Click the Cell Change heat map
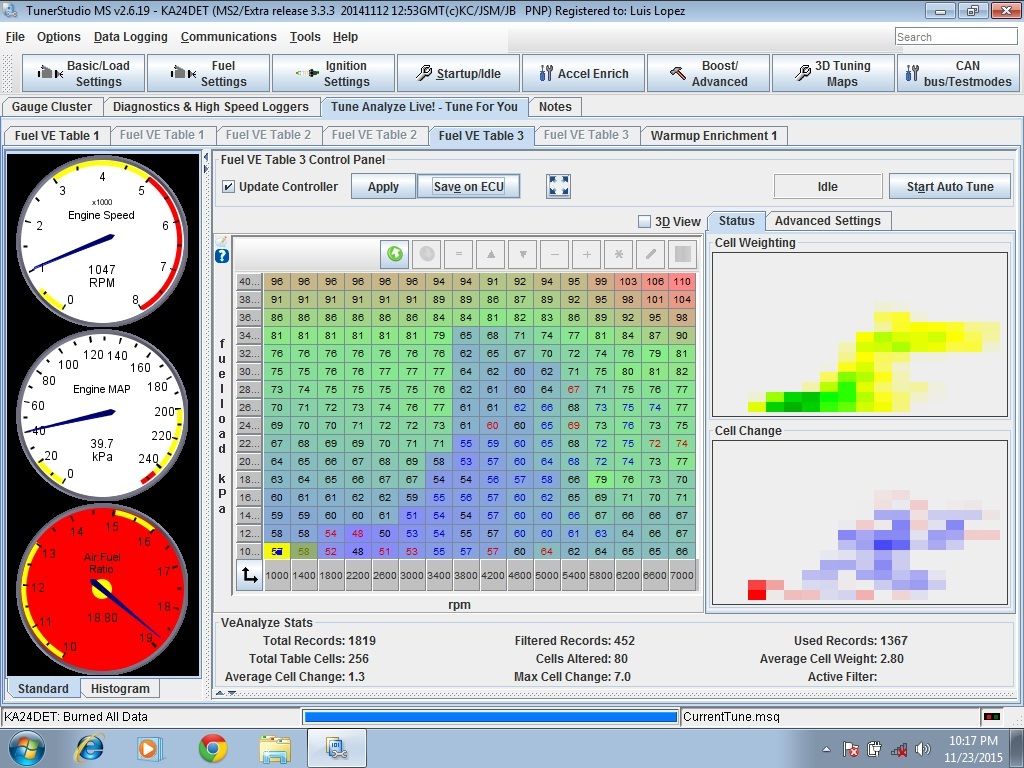Image resolution: width=1024 pixels, height=768 pixels. tap(860, 522)
